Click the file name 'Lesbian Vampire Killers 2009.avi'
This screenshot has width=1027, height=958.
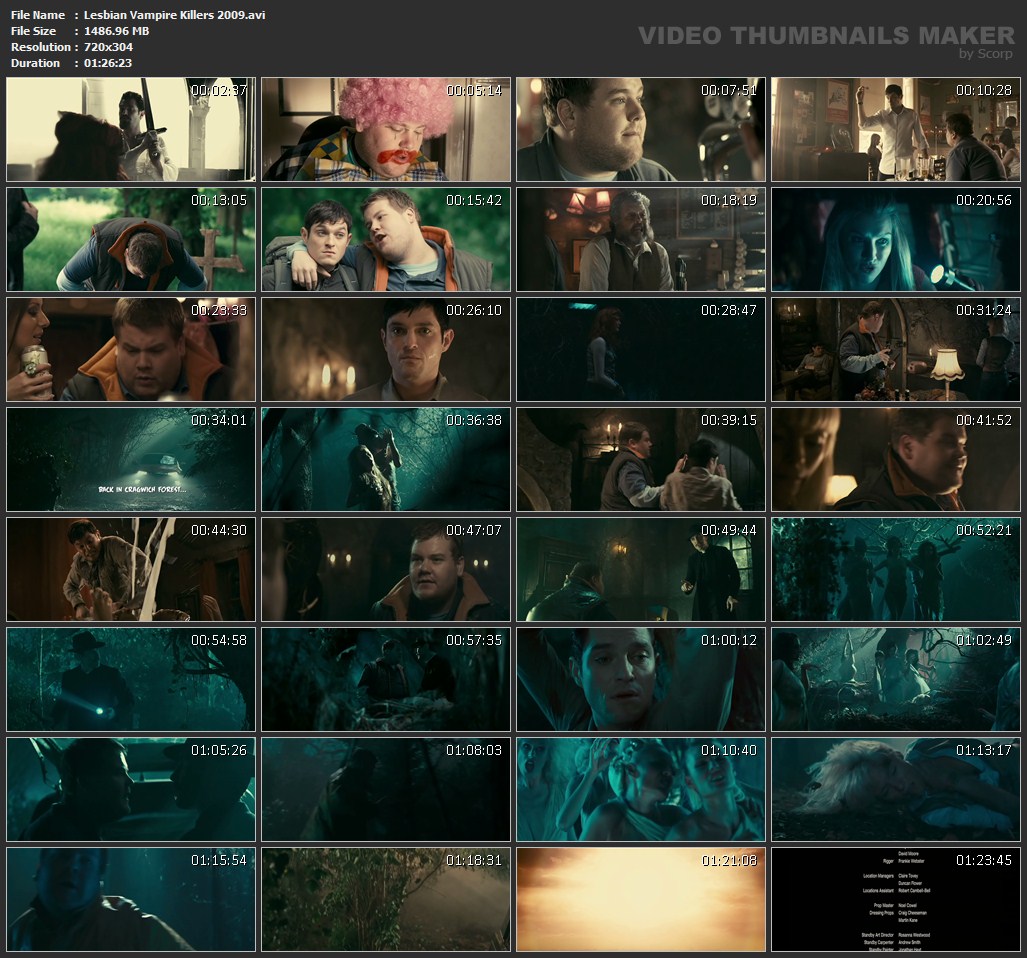pyautogui.click(x=174, y=14)
